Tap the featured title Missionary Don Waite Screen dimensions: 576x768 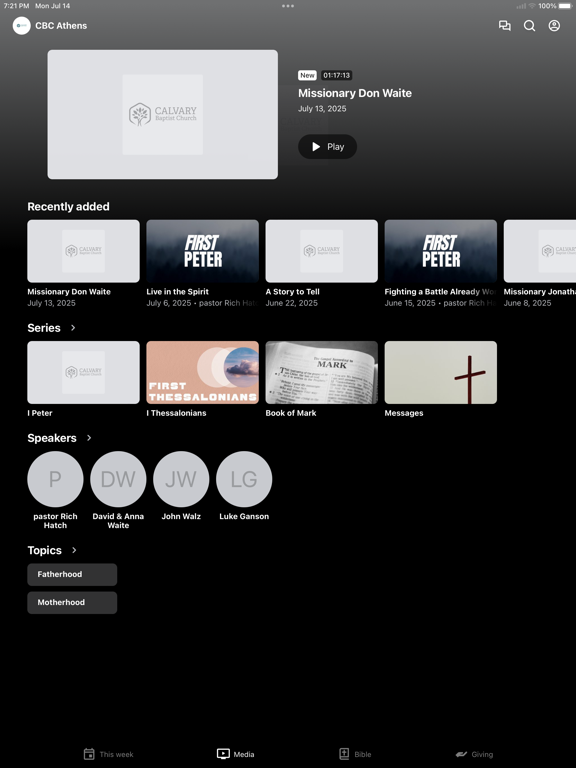355,93
